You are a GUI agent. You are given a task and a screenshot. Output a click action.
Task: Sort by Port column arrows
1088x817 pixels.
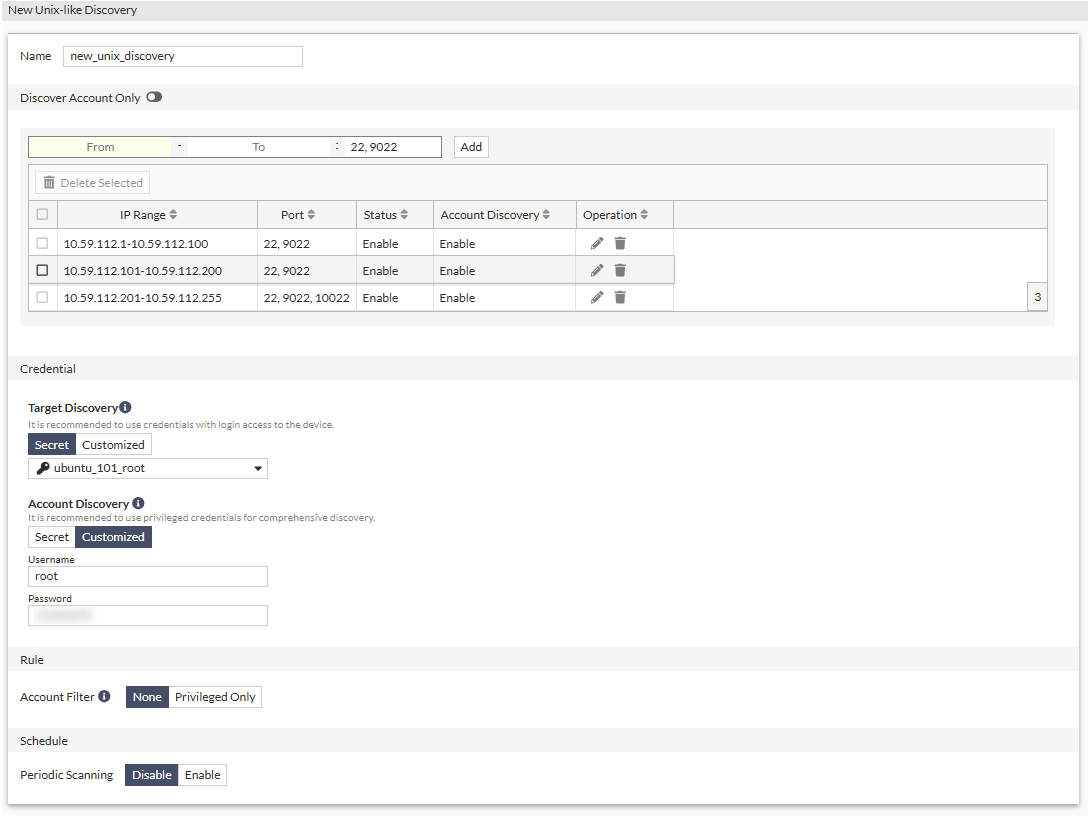[x=312, y=215]
